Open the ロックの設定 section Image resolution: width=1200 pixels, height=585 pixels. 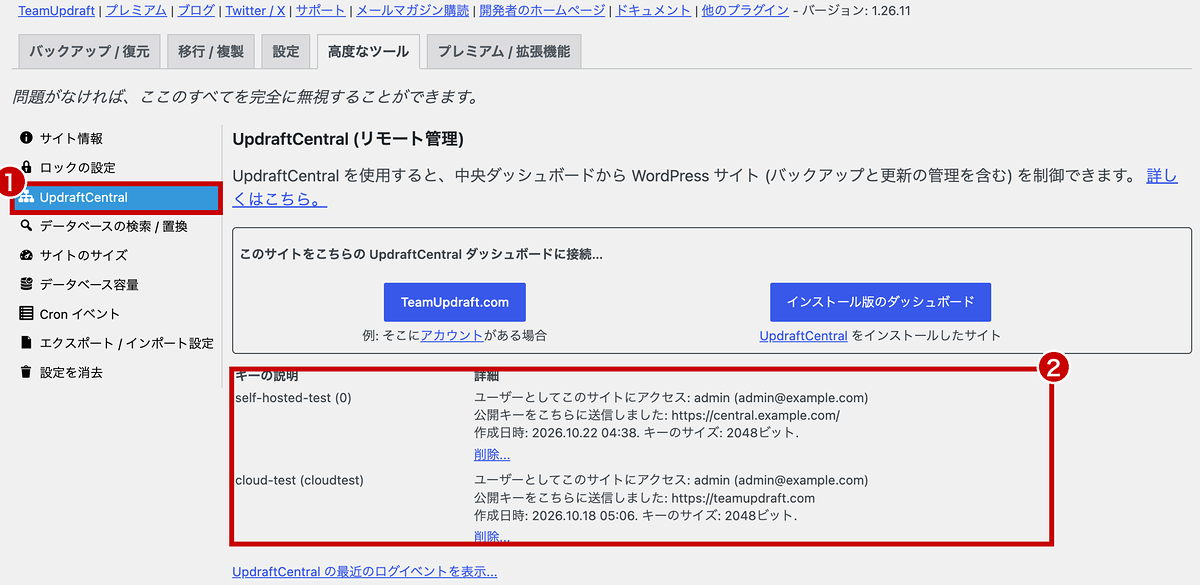tap(78, 167)
